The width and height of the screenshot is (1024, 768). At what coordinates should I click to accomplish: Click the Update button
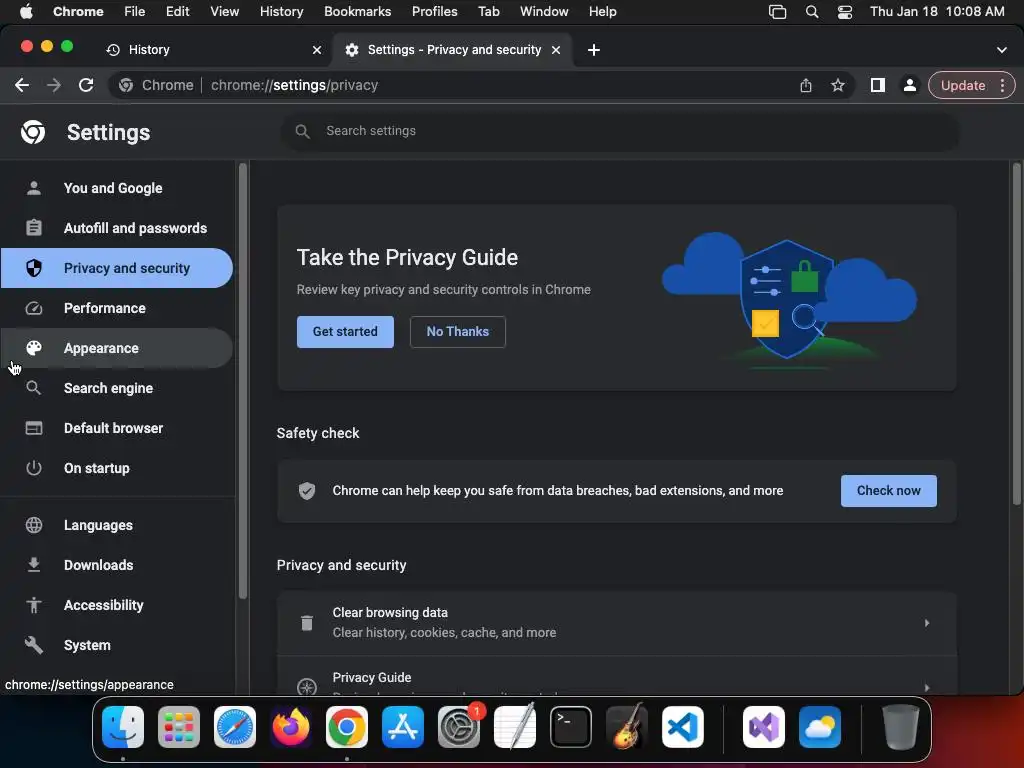[x=963, y=85]
